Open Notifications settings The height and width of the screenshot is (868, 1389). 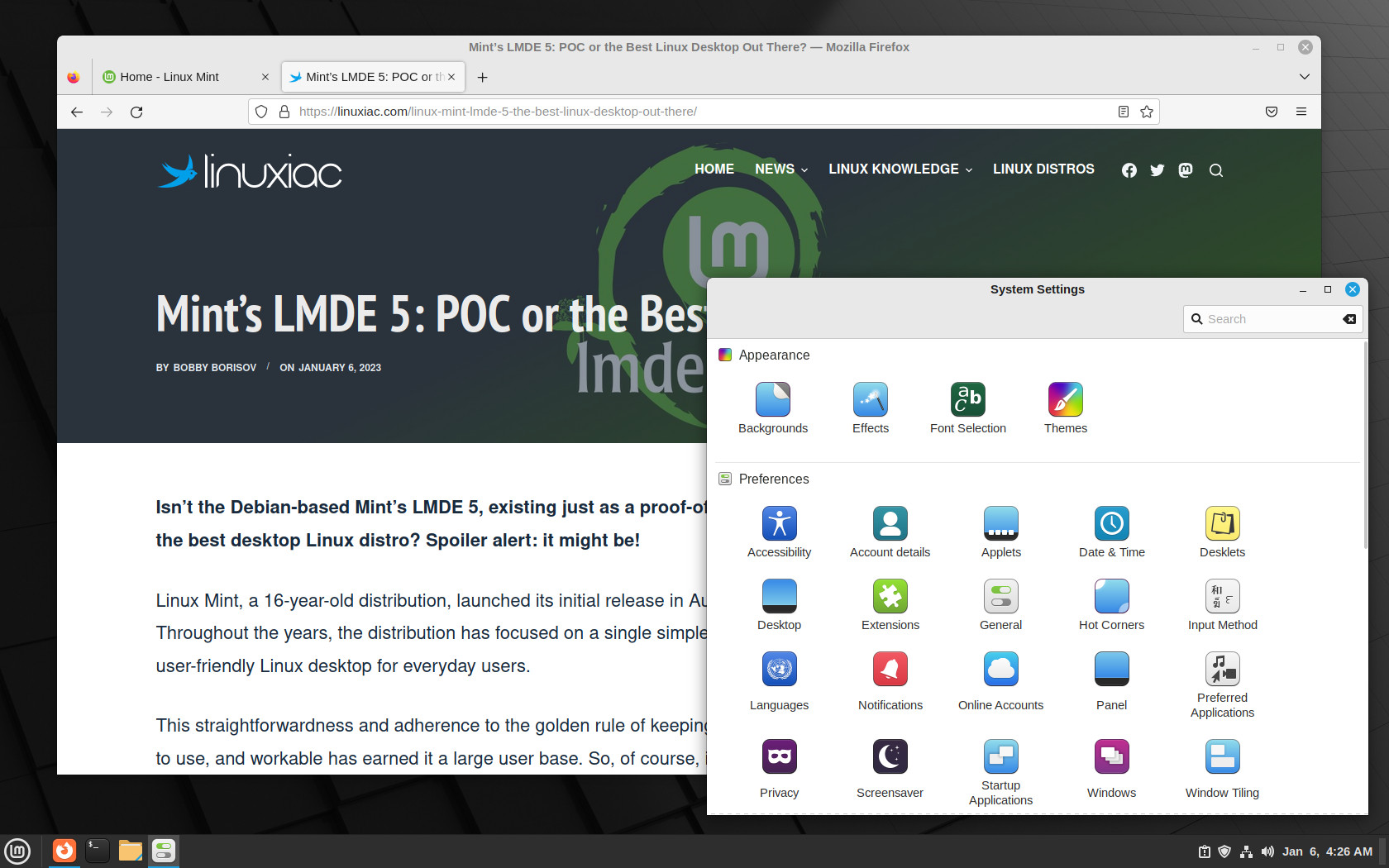pyautogui.click(x=890, y=682)
